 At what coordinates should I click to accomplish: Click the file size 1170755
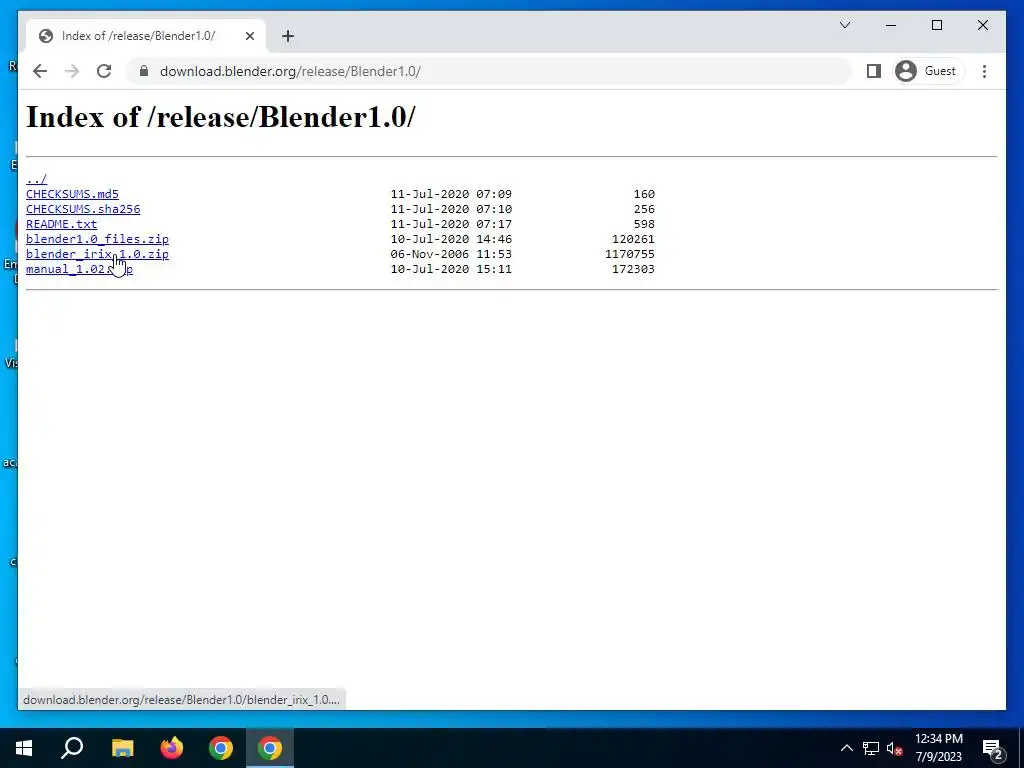click(630, 254)
